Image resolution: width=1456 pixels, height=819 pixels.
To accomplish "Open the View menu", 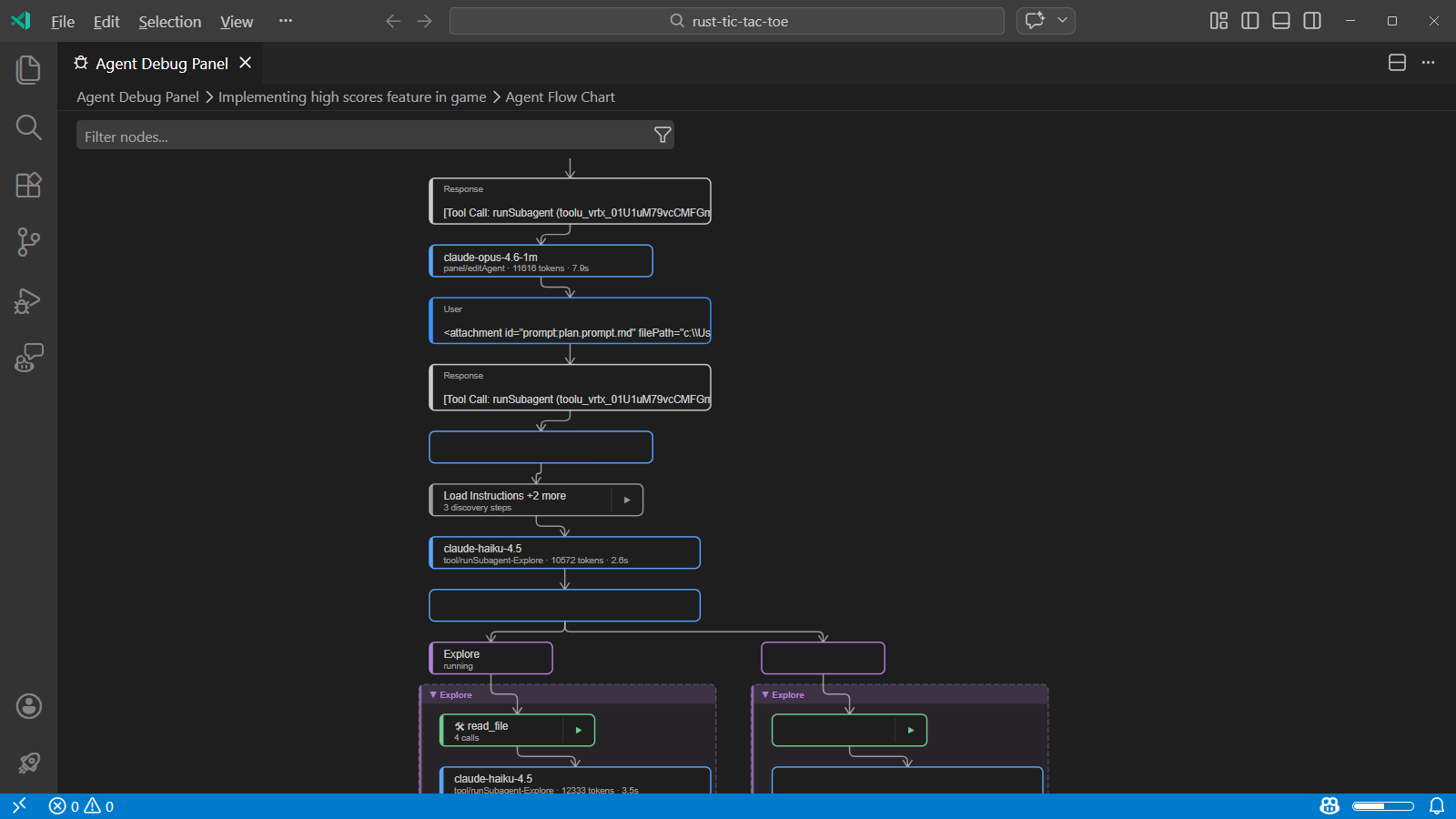I will tap(236, 22).
